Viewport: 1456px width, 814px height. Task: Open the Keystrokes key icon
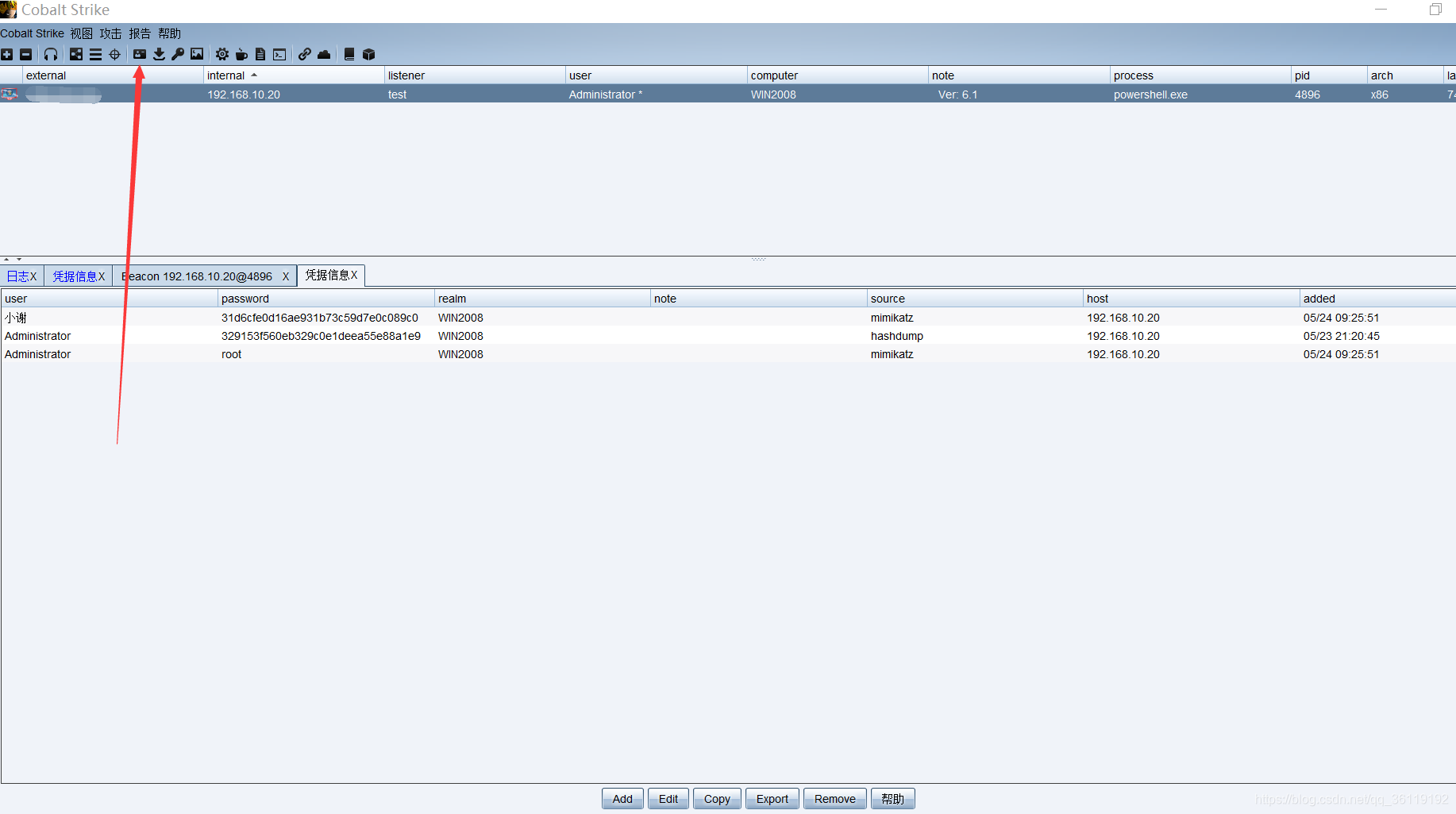point(178,54)
